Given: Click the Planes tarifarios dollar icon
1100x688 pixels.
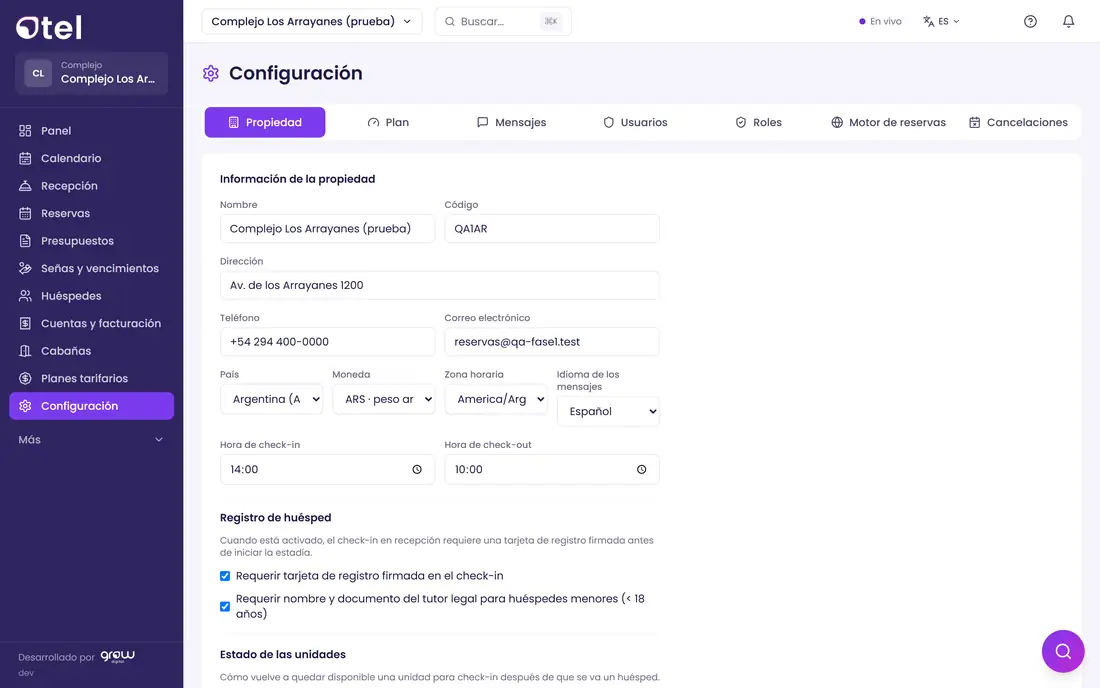Looking at the screenshot, I should tap(25, 379).
